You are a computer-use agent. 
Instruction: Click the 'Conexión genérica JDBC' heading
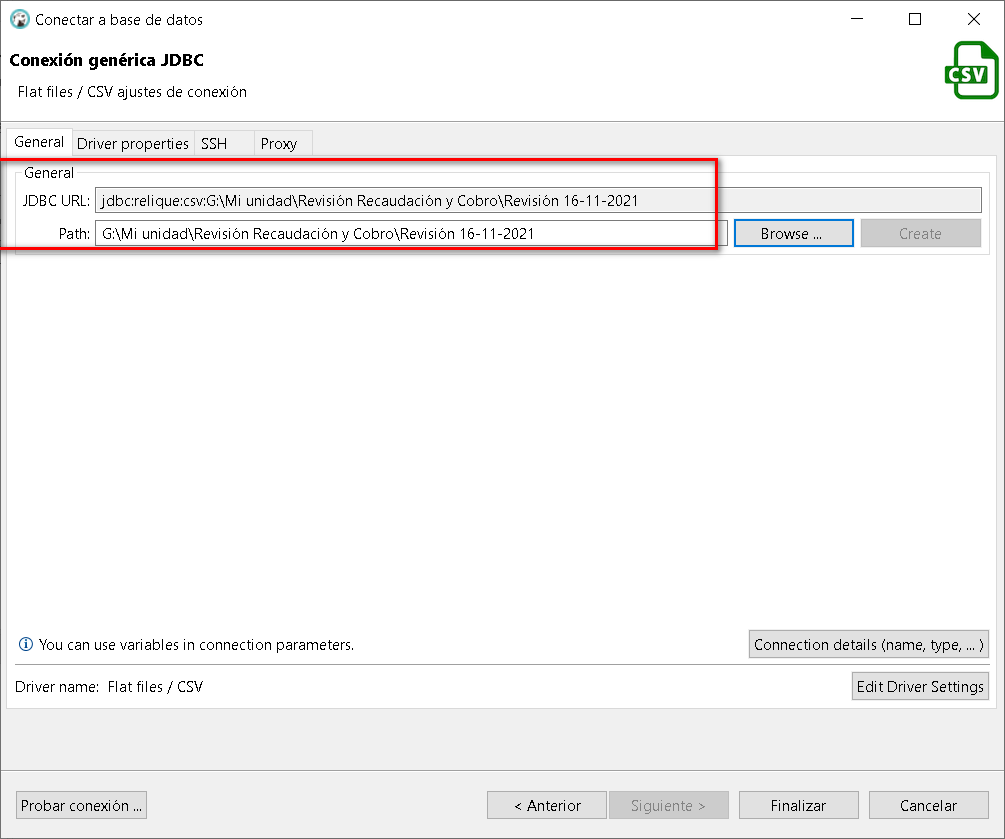pyautogui.click(x=106, y=60)
